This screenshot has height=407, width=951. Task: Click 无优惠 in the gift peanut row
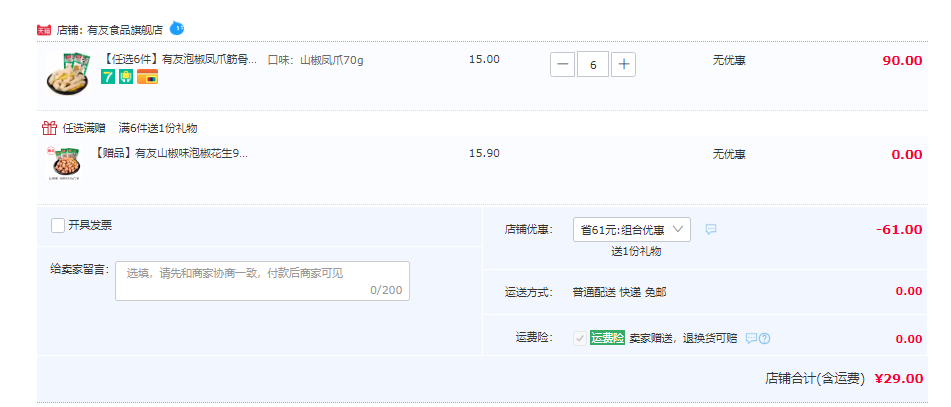click(729, 154)
